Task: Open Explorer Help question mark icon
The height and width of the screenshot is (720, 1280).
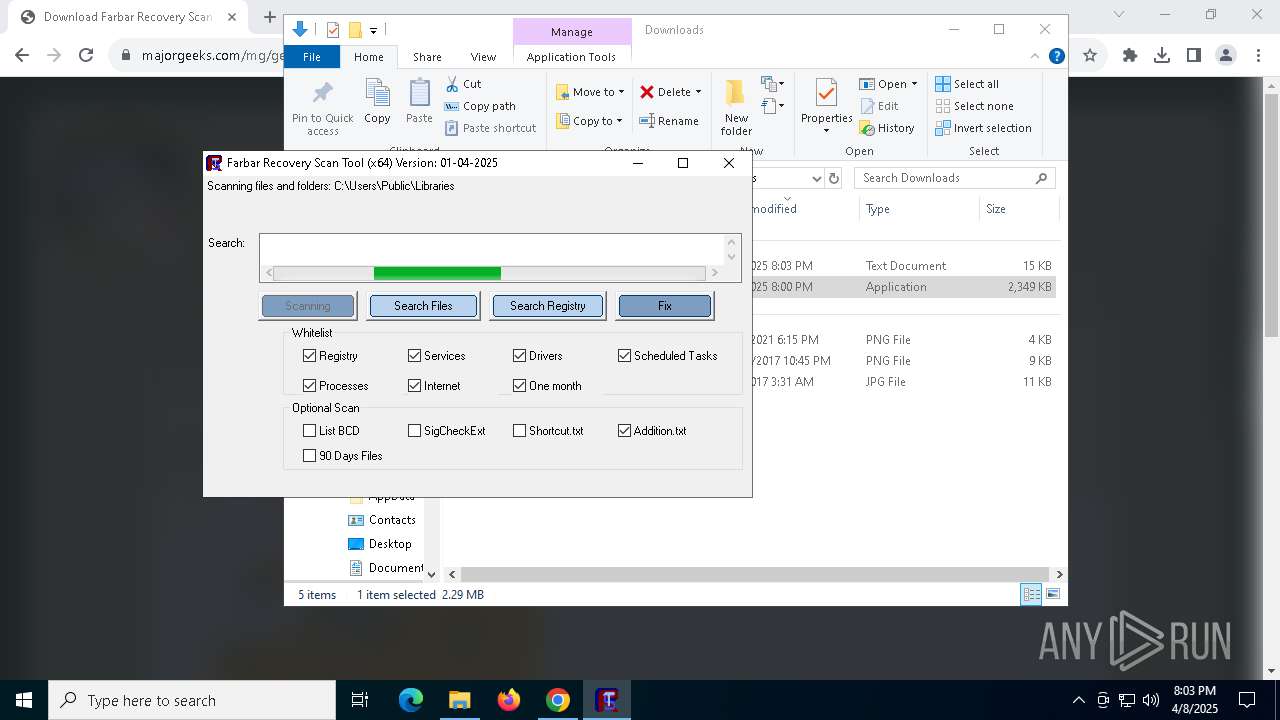Action: pyautogui.click(x=1056, y=56)
